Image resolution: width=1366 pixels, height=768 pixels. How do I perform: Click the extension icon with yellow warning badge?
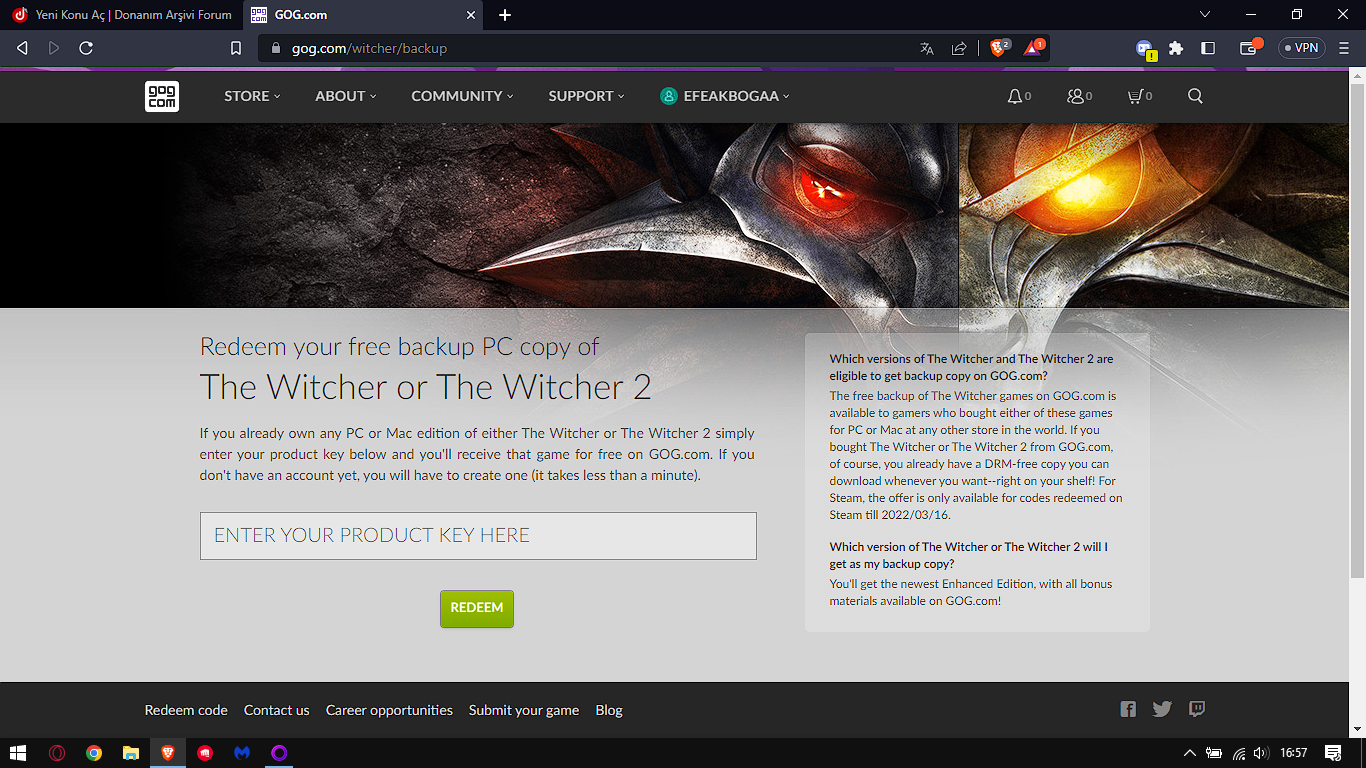click(x=1145, y=49)
